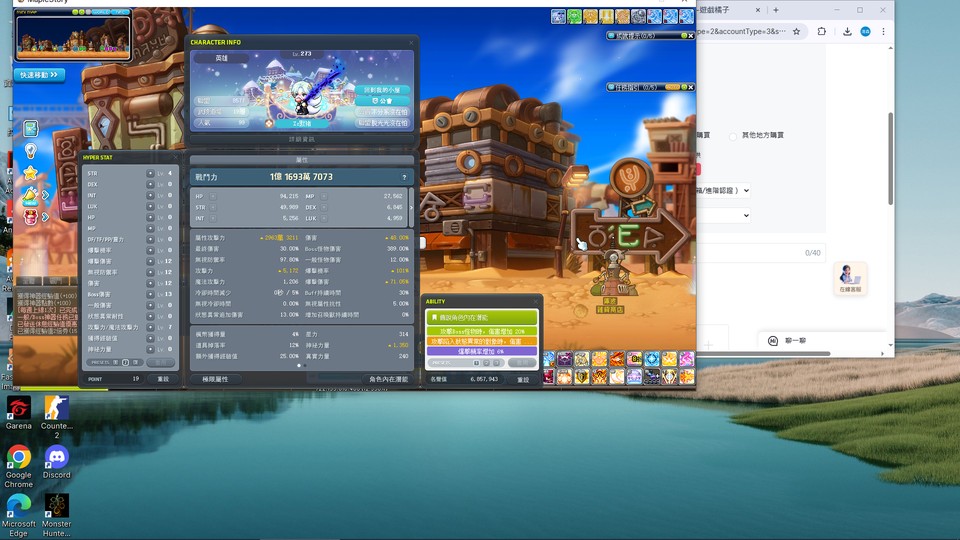Expand the stat panel side arrow next to MP
The image size is (960, 540).
click(x=411, y=208)
